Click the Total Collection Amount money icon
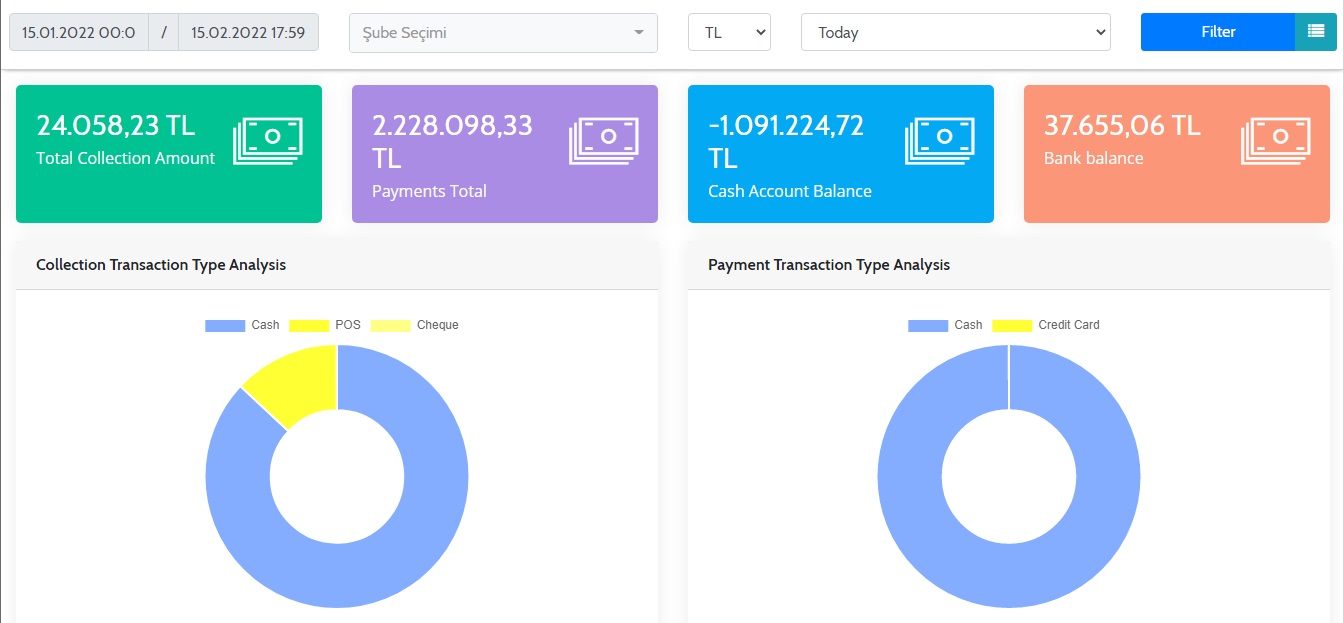The image size is (1343, 623). coord(268,141)
